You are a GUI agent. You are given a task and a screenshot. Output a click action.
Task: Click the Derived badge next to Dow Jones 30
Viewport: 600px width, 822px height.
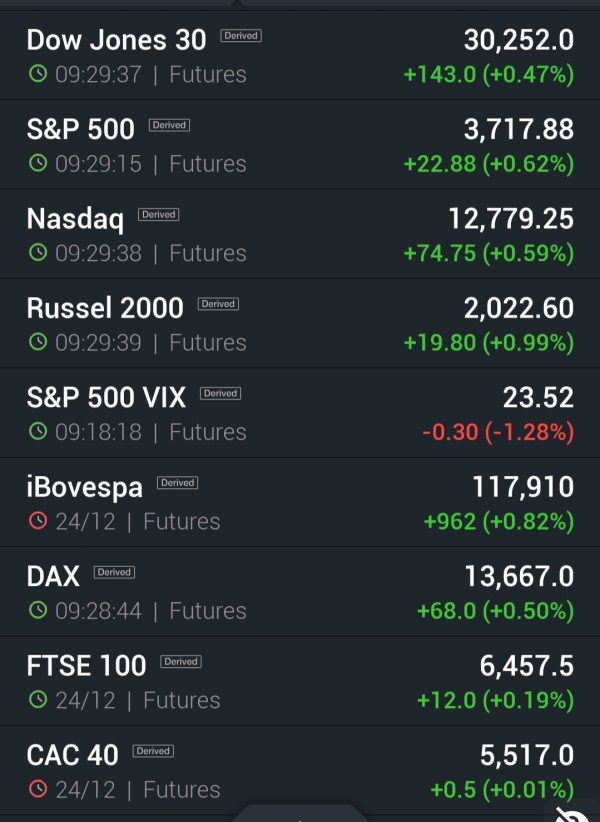(240, 36)
